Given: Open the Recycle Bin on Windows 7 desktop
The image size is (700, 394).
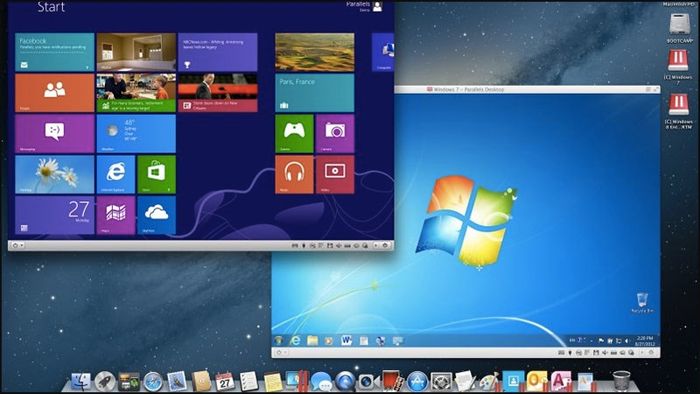Looking at the screenshot, I should [x=642, y=302].
